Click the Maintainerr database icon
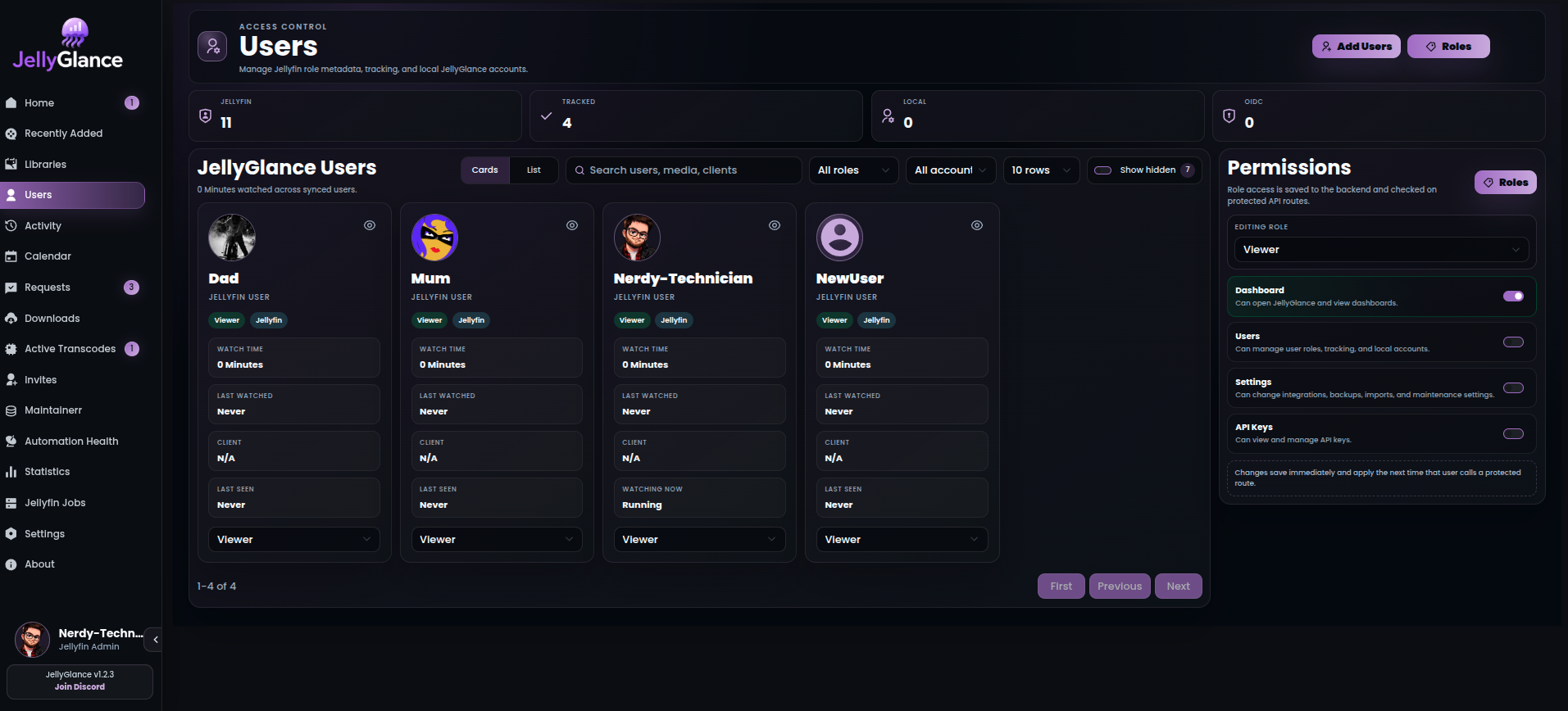This screenshot has width=1568, height=711. [x=11, y=410]
